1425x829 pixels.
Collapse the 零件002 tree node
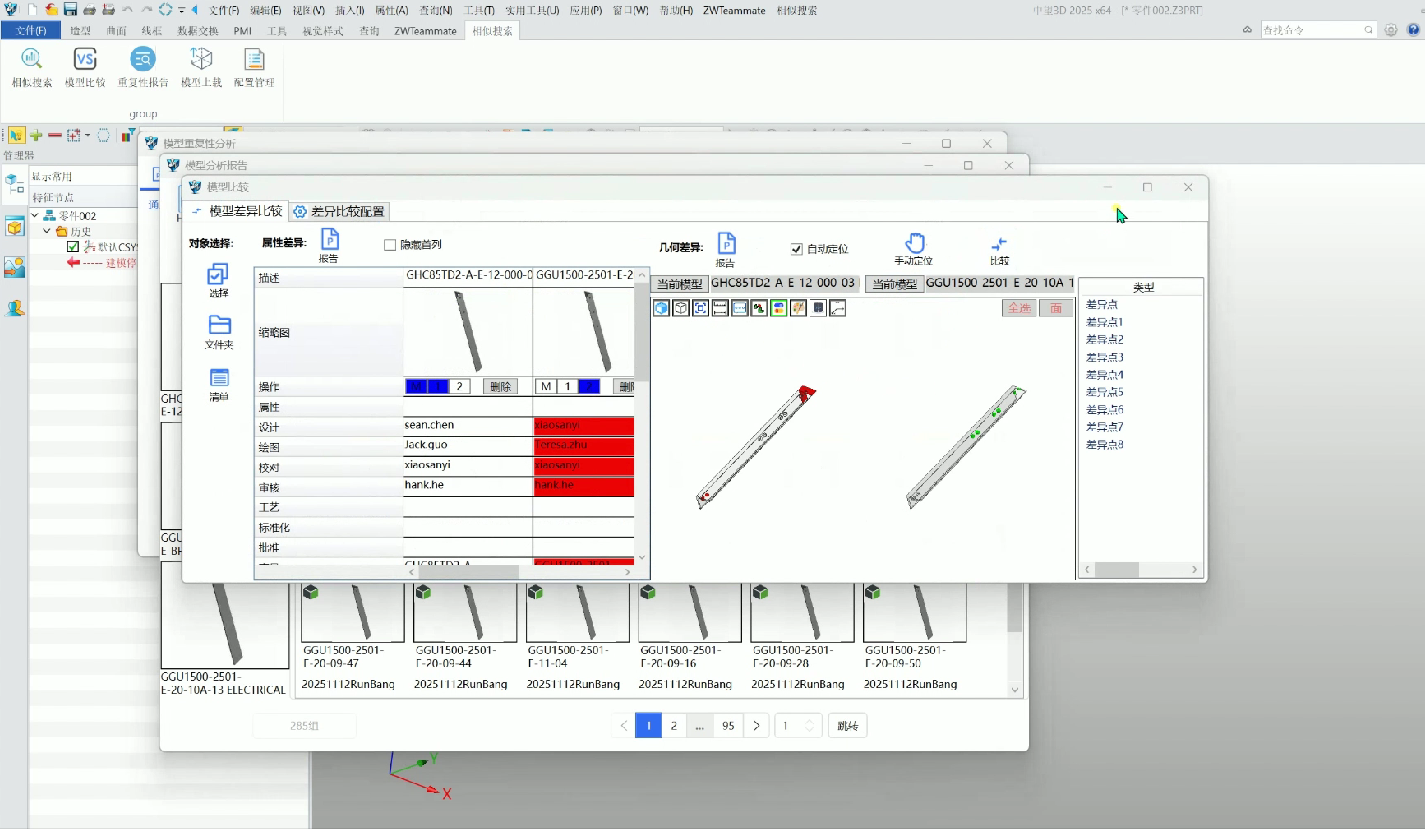35,216
